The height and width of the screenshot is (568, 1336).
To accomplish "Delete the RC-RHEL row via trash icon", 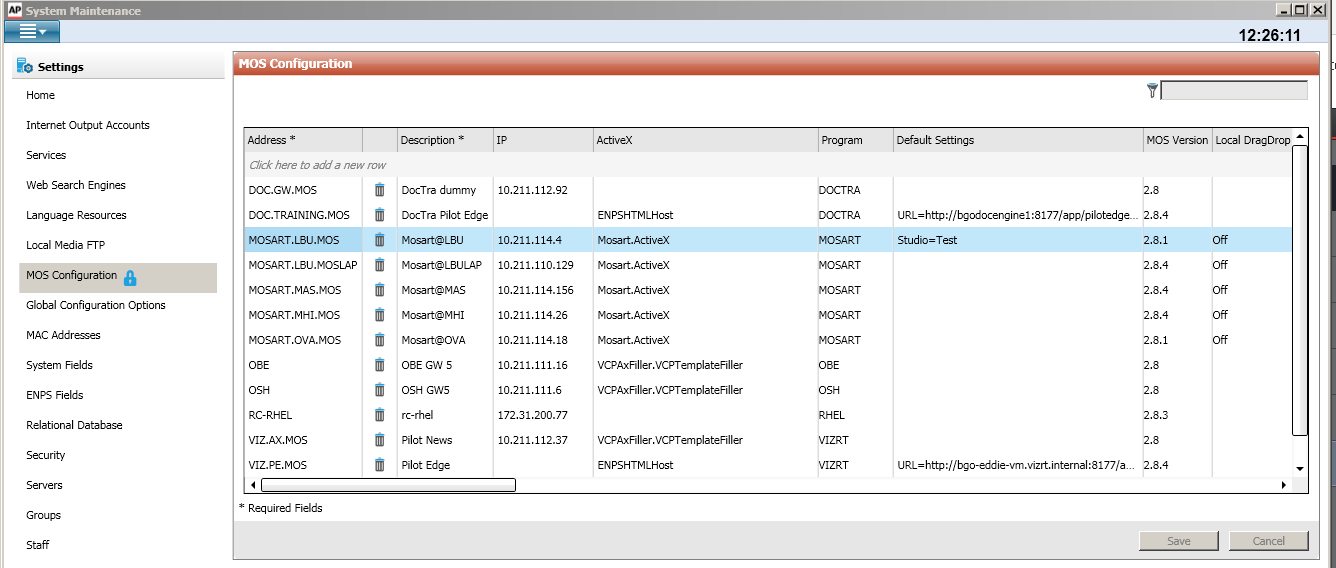I will [x=379, y=415].
